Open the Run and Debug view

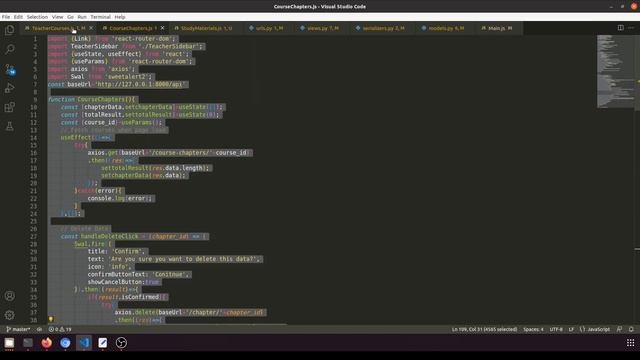(9, 88)
